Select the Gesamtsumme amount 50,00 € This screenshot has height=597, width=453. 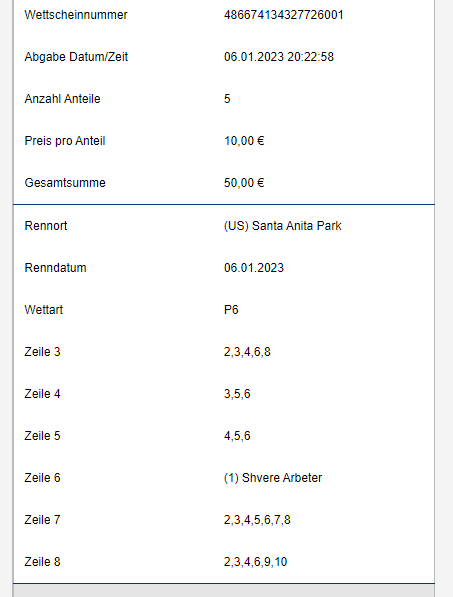click(x=244, y=183)
